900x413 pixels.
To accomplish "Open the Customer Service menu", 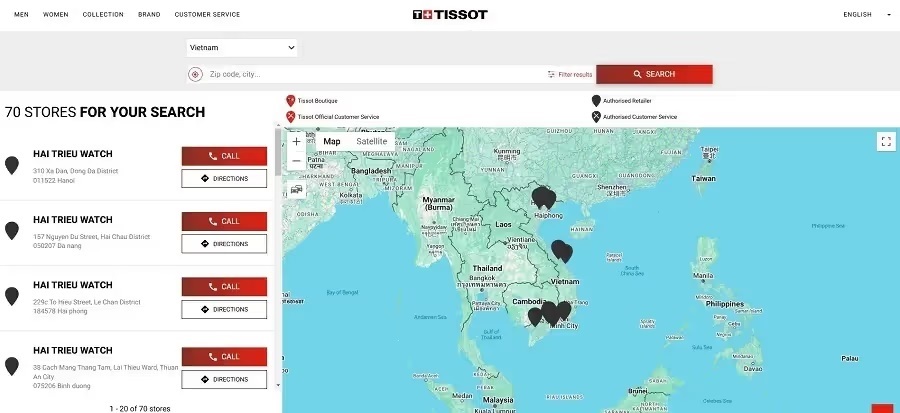I will pyautogui.click(x=207, y=14).
